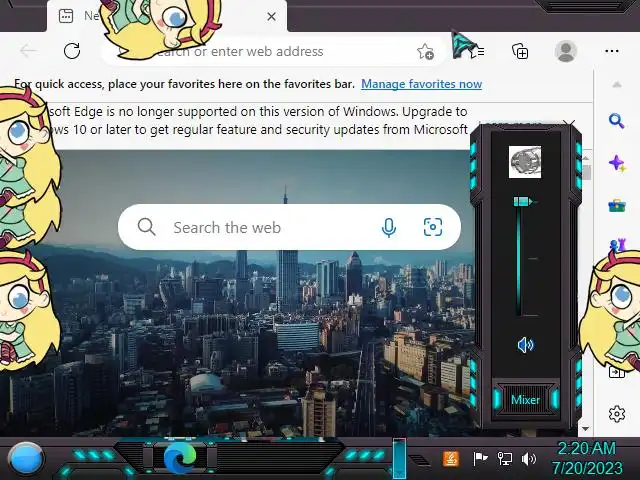Viewport: 640px width, 480px height.
Task: Click the orange Java tray icon
Action: click(x=451, y=459)
